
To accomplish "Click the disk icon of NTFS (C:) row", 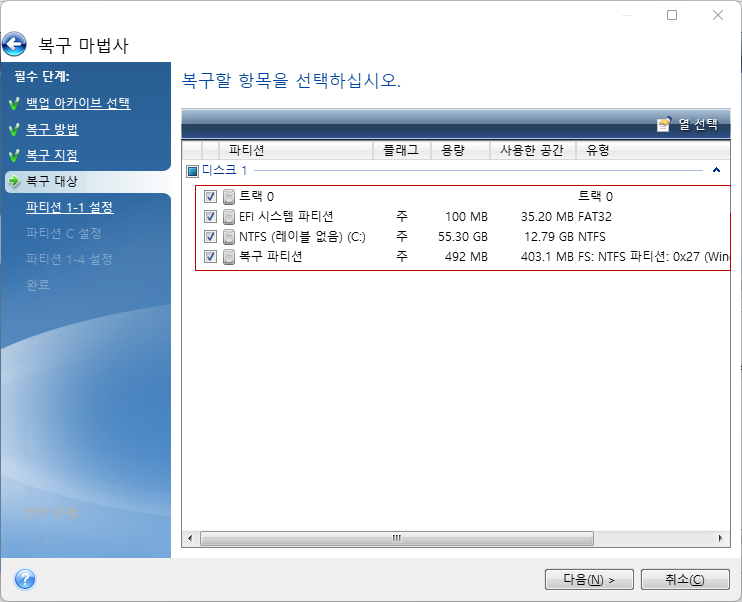I will (229, 237).
